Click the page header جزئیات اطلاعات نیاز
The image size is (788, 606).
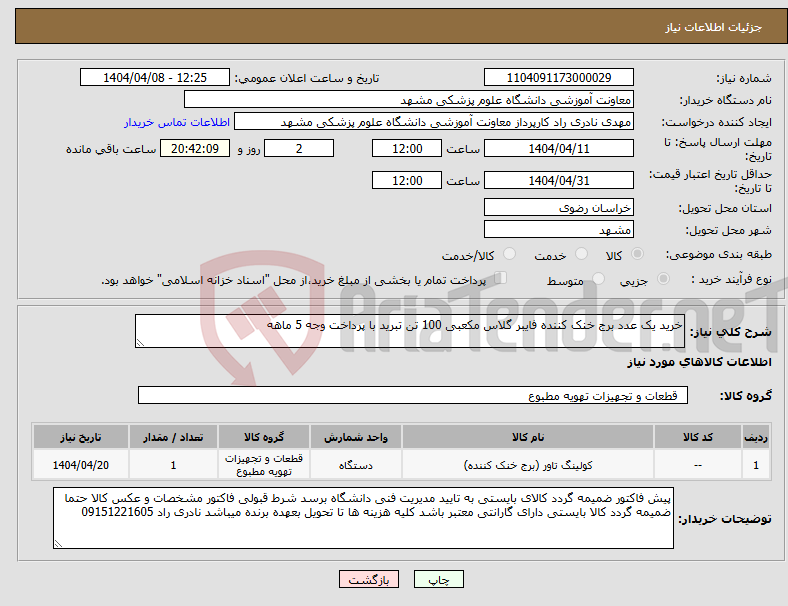click(x=714, y=27)
